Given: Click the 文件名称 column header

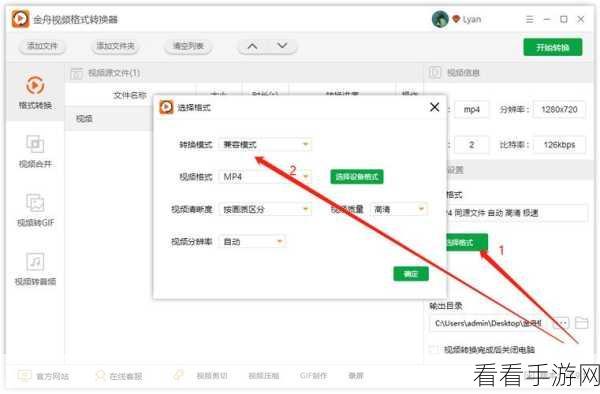Looking at the screenshot, I should tap(130, 95).
